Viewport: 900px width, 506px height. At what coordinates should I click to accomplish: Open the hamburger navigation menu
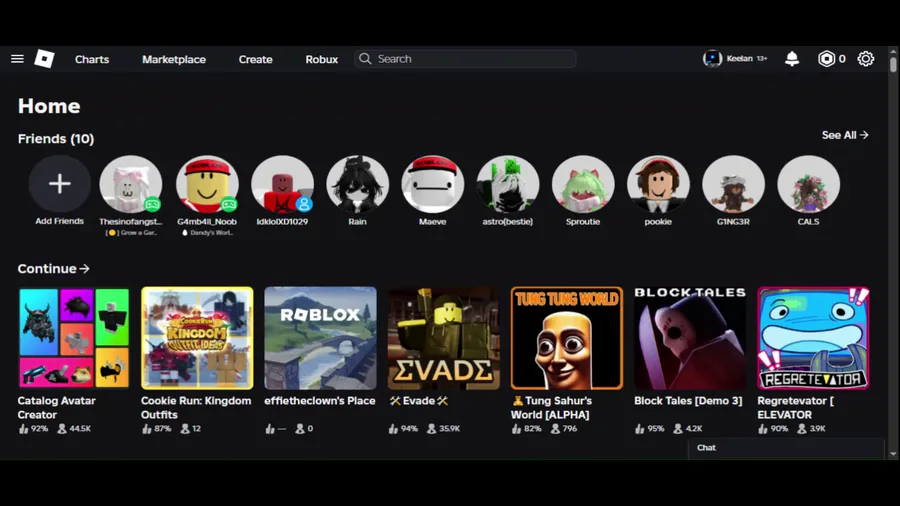(x=17, y=59)
